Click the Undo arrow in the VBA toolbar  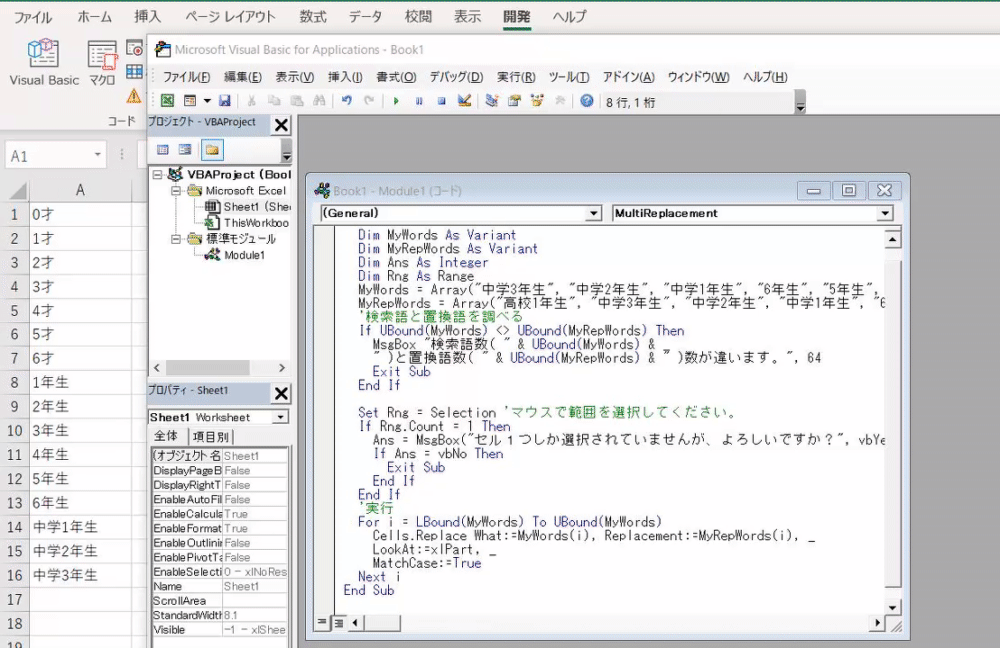point(346,101)
